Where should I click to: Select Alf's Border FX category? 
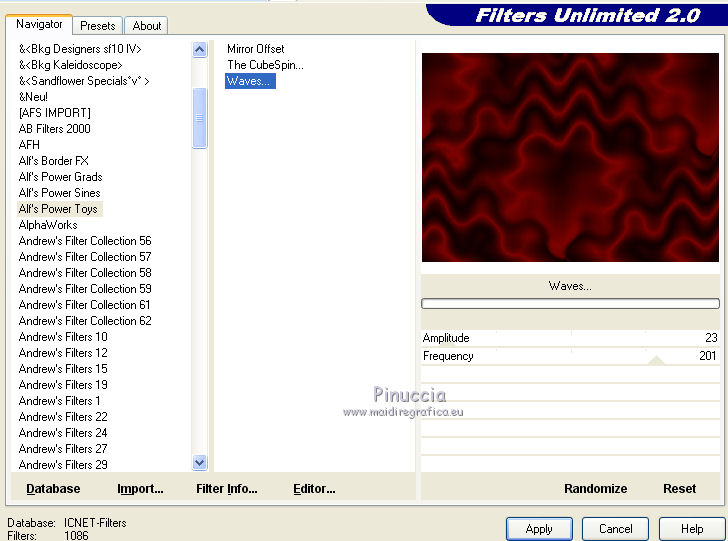[x=53, y=161]
